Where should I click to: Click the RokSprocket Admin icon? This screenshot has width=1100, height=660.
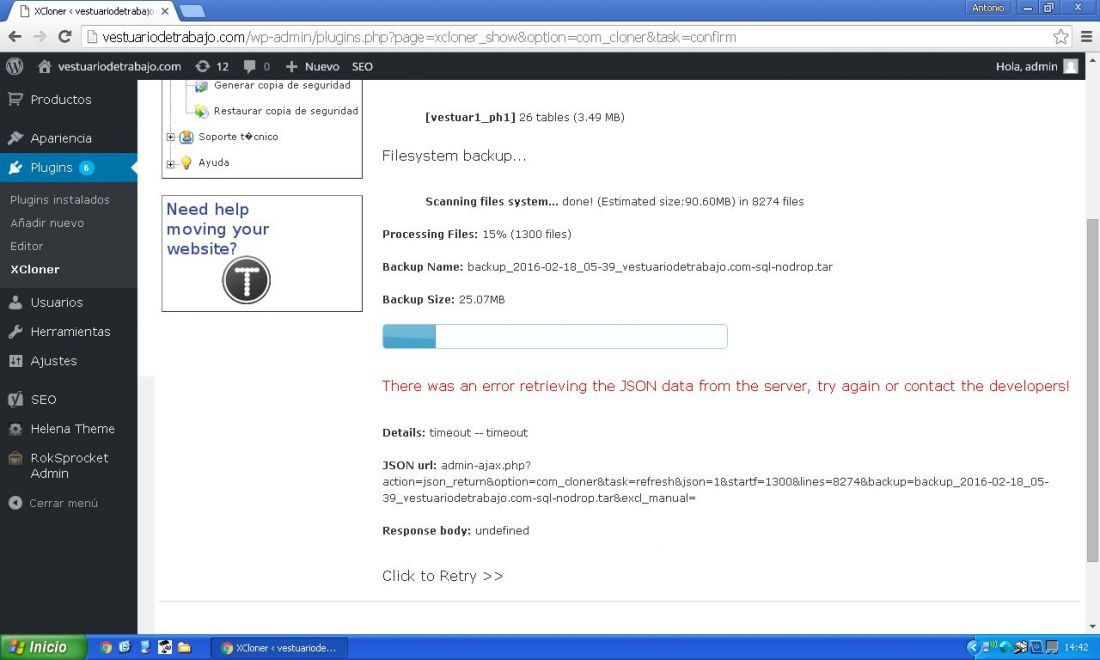click(x=15, y=458)
